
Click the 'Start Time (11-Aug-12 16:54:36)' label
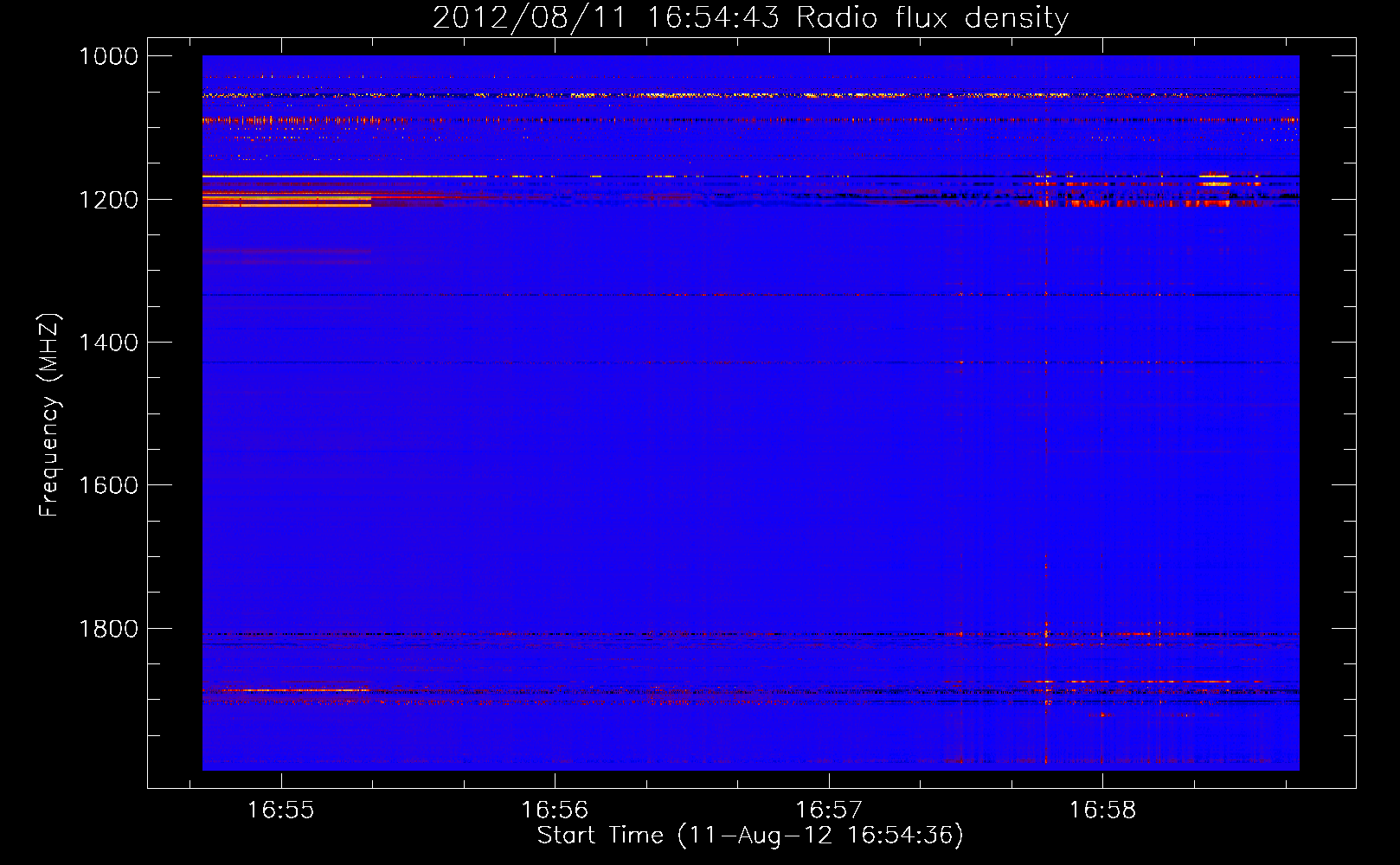pyautogui.click(x=750, y=836)
